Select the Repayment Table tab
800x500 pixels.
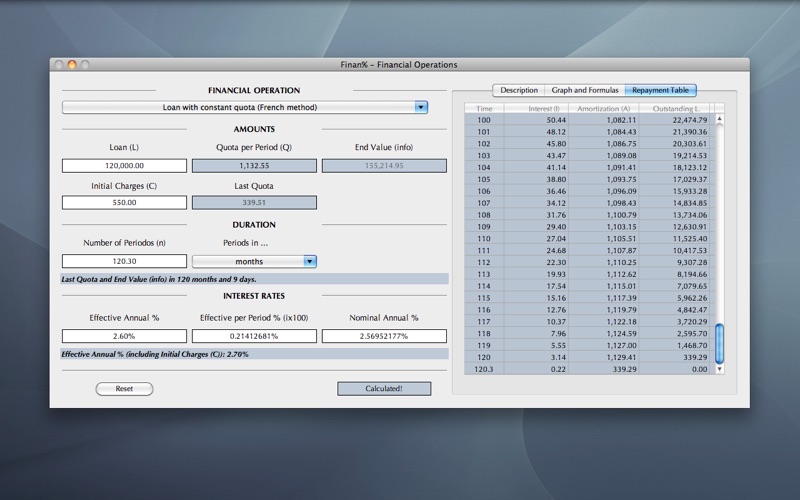[660, 90]
